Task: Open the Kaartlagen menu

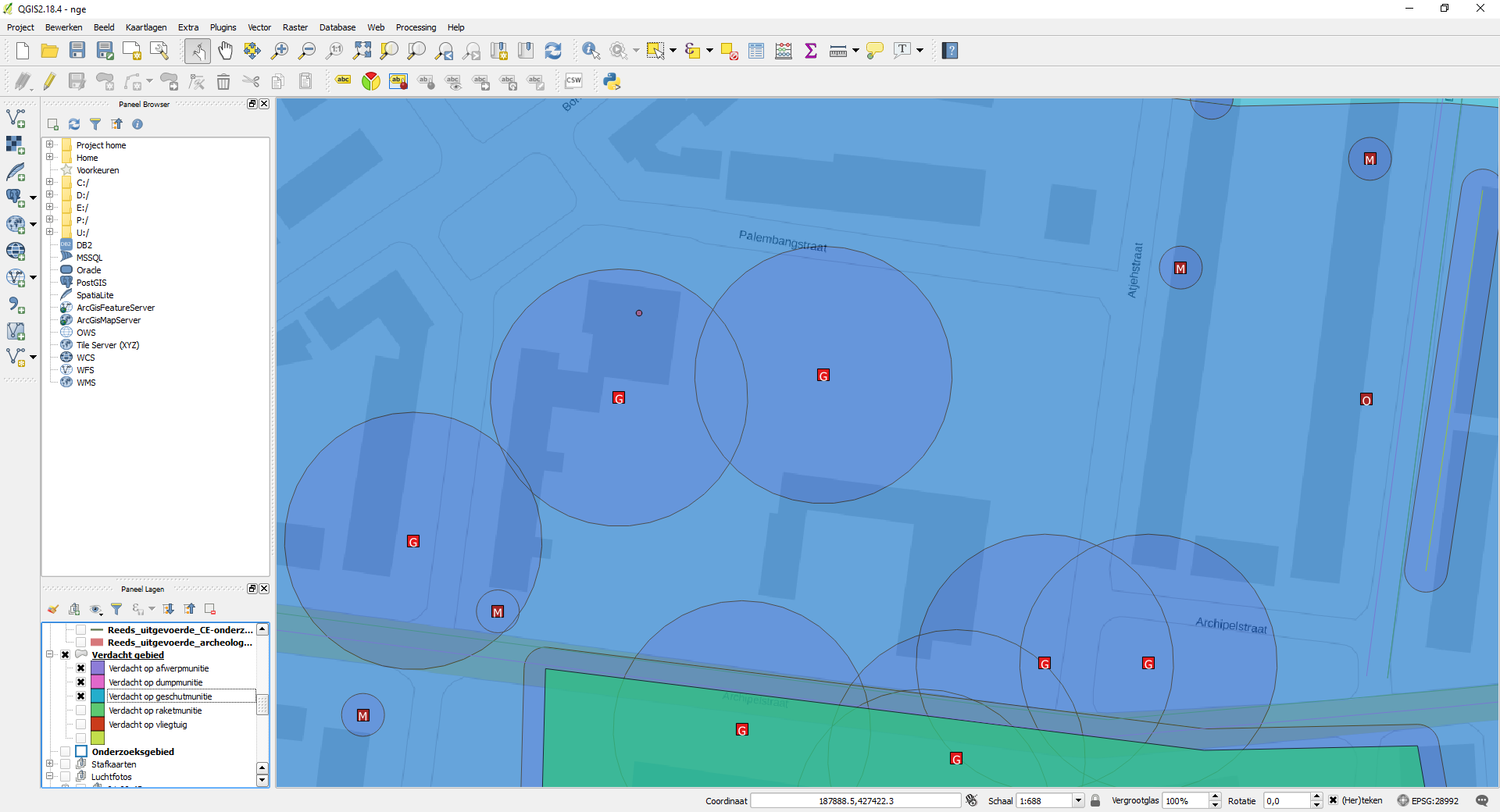Action: [x=146, y=27]
